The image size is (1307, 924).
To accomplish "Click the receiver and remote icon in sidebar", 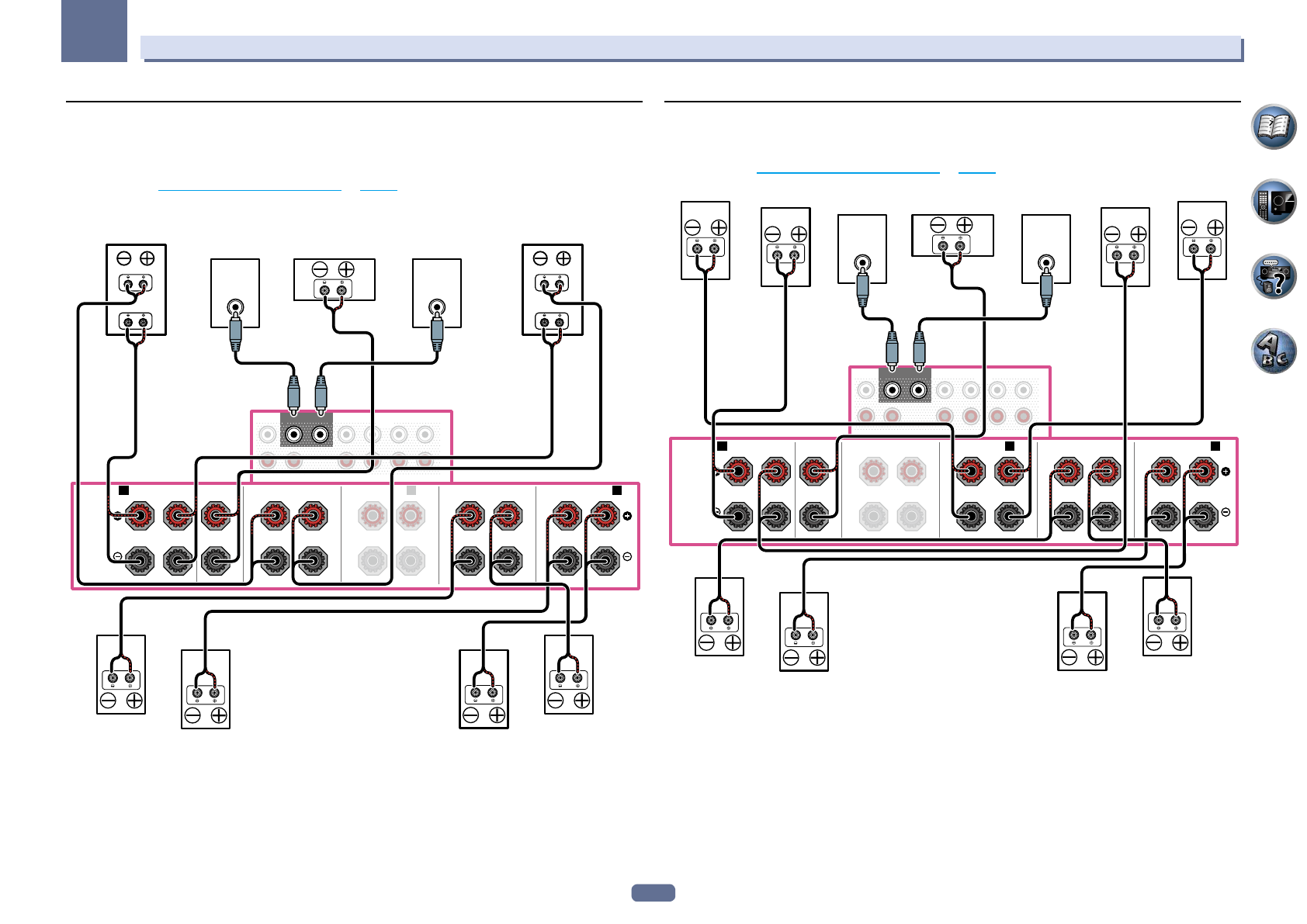I will (x=1274, y=202).
